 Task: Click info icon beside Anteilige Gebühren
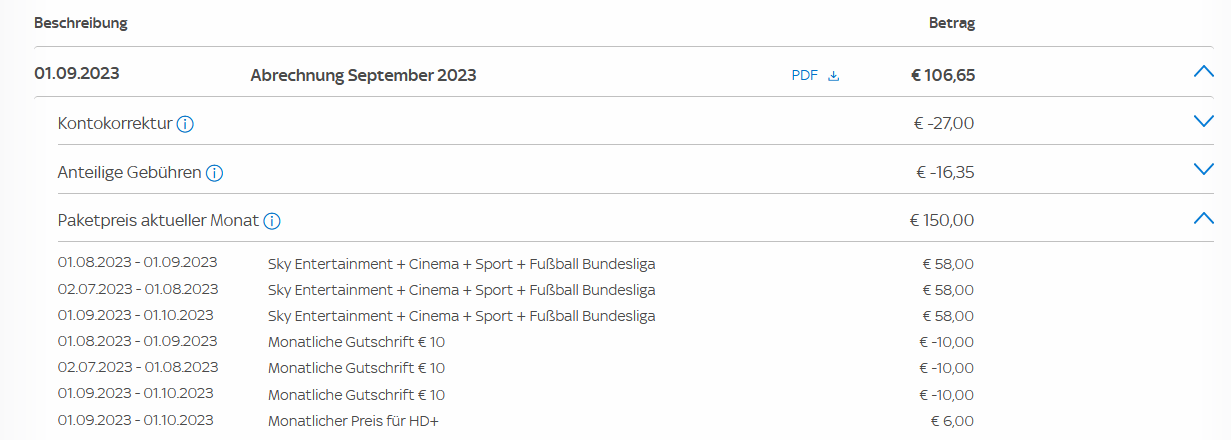tap(214, 173)
